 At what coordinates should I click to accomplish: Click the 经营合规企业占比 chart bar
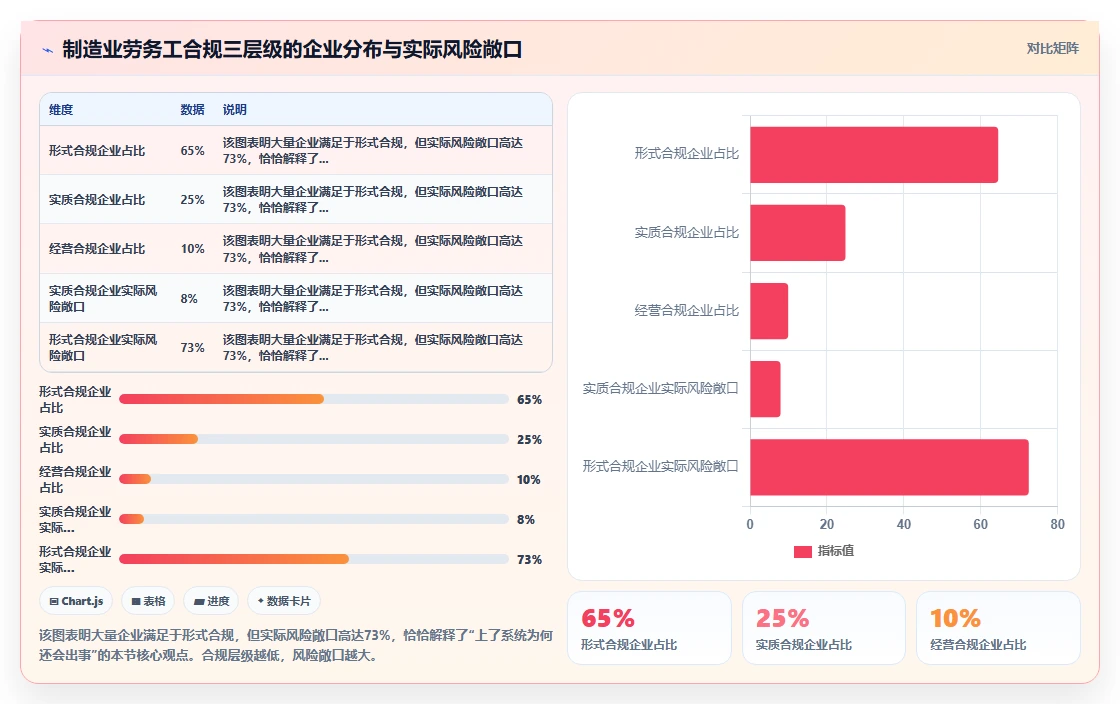(769, 311)
